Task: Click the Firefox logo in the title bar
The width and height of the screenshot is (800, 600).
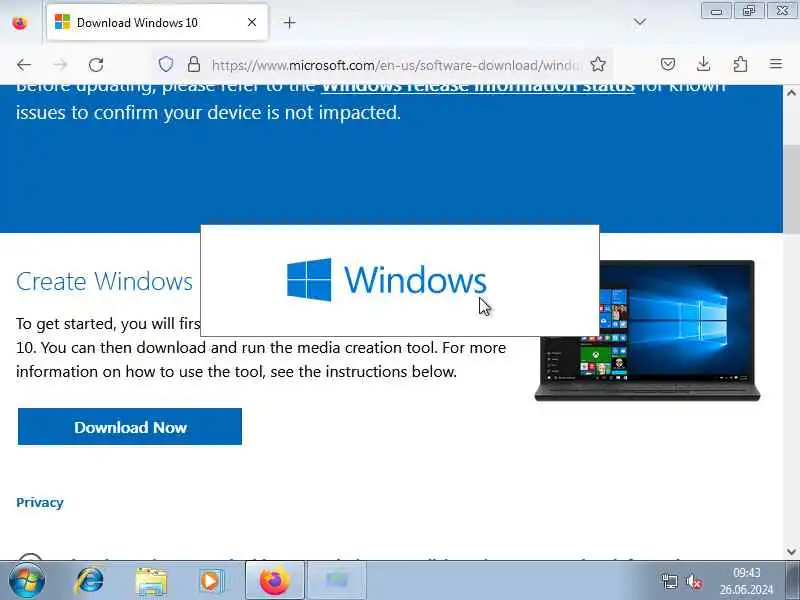Action: pyautogui.click(x=19, y=22)
